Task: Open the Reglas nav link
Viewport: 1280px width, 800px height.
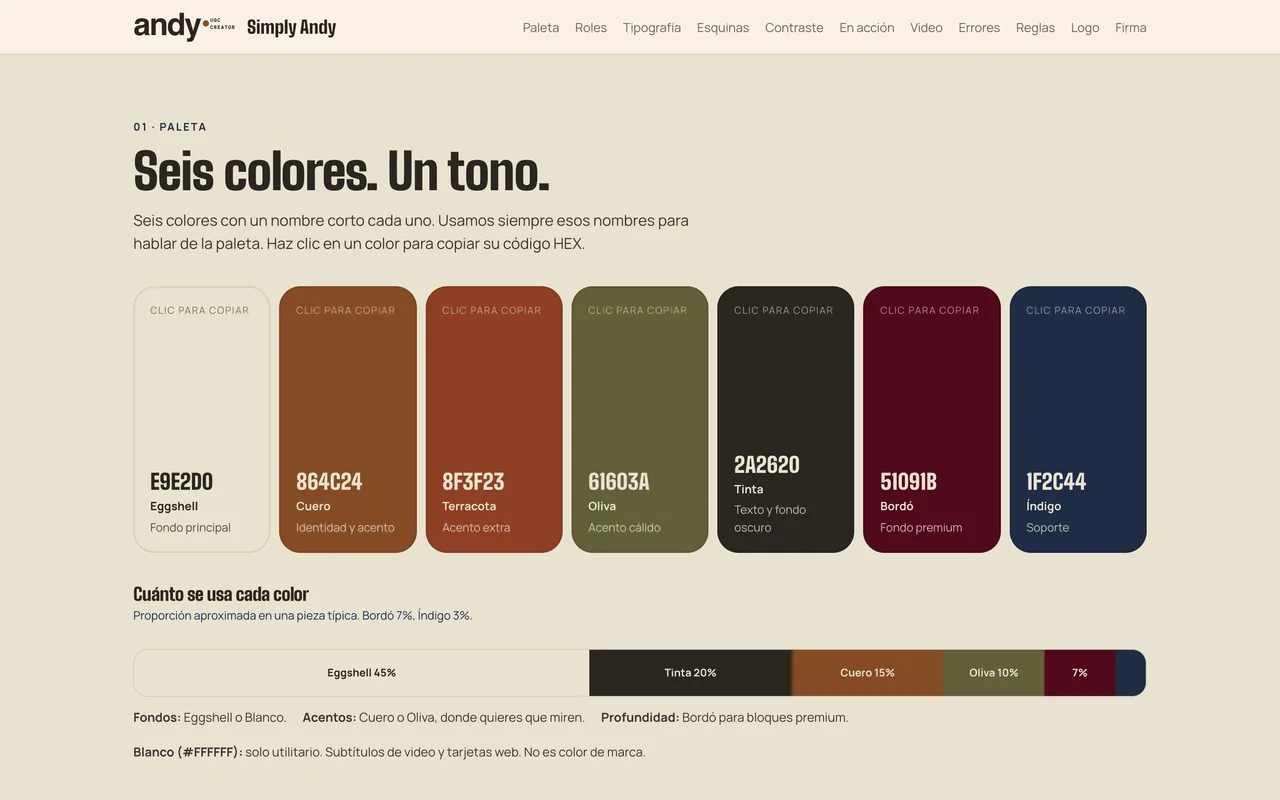Action: 1035,28
